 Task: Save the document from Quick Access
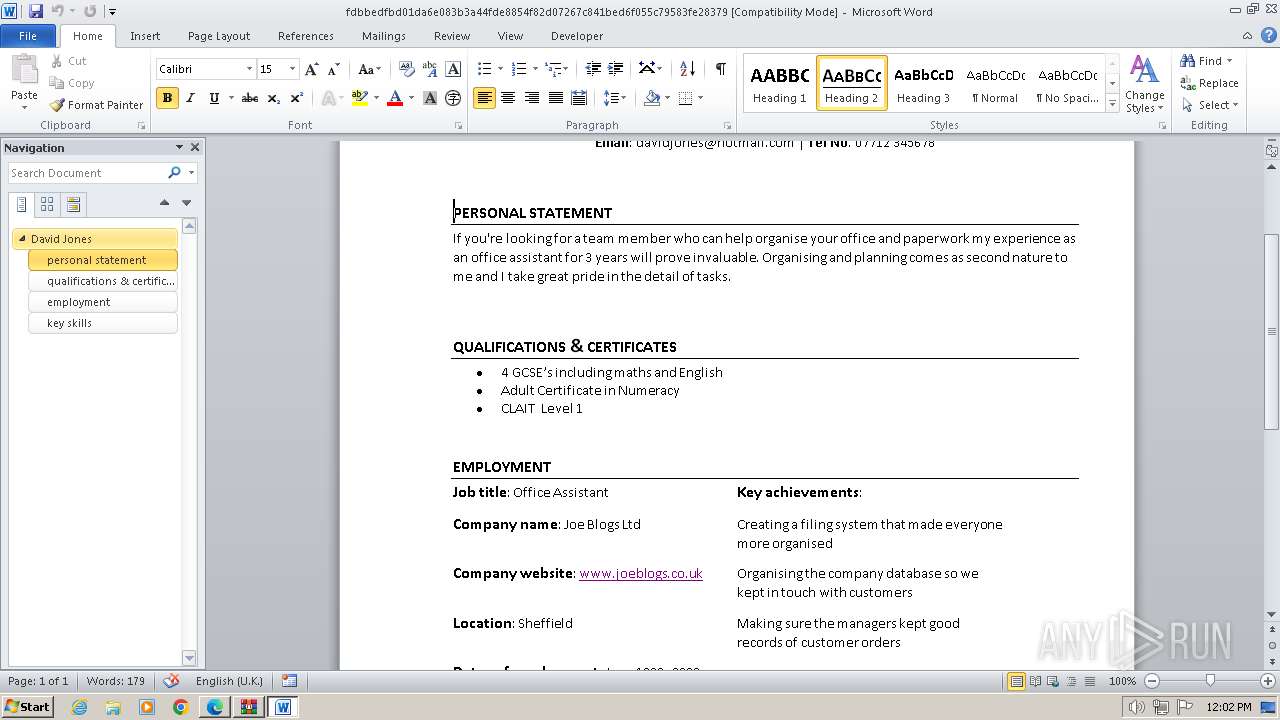(36, 12)
